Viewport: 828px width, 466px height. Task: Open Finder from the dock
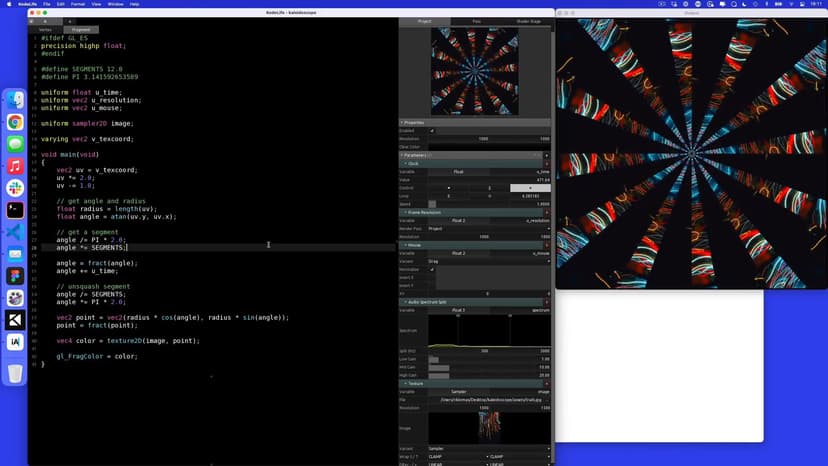[15, 100]
